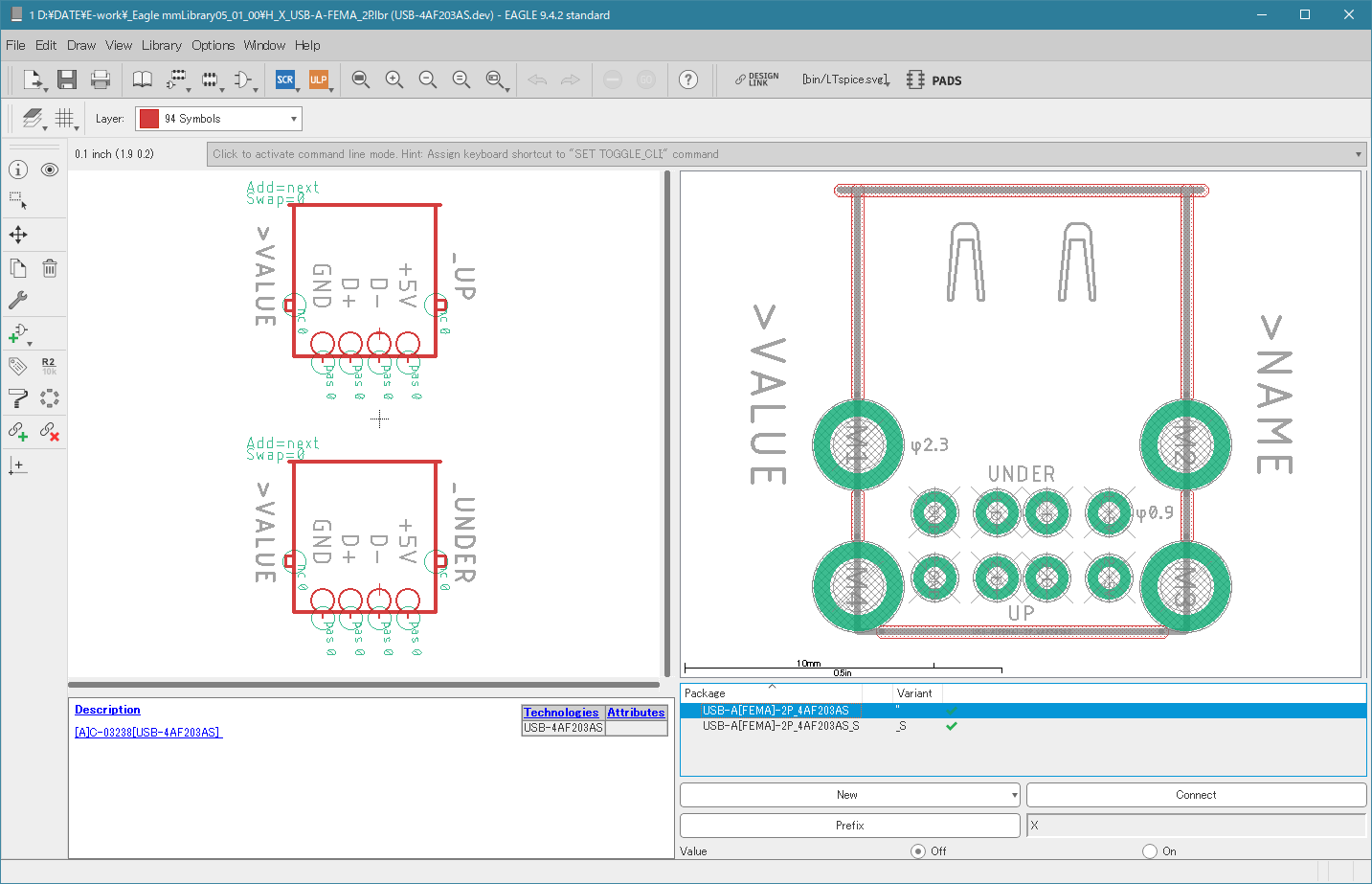This screenshot has height=884, width=1372.
Task: Click the zoom select magnifier icon
Action: pos(496,79)
